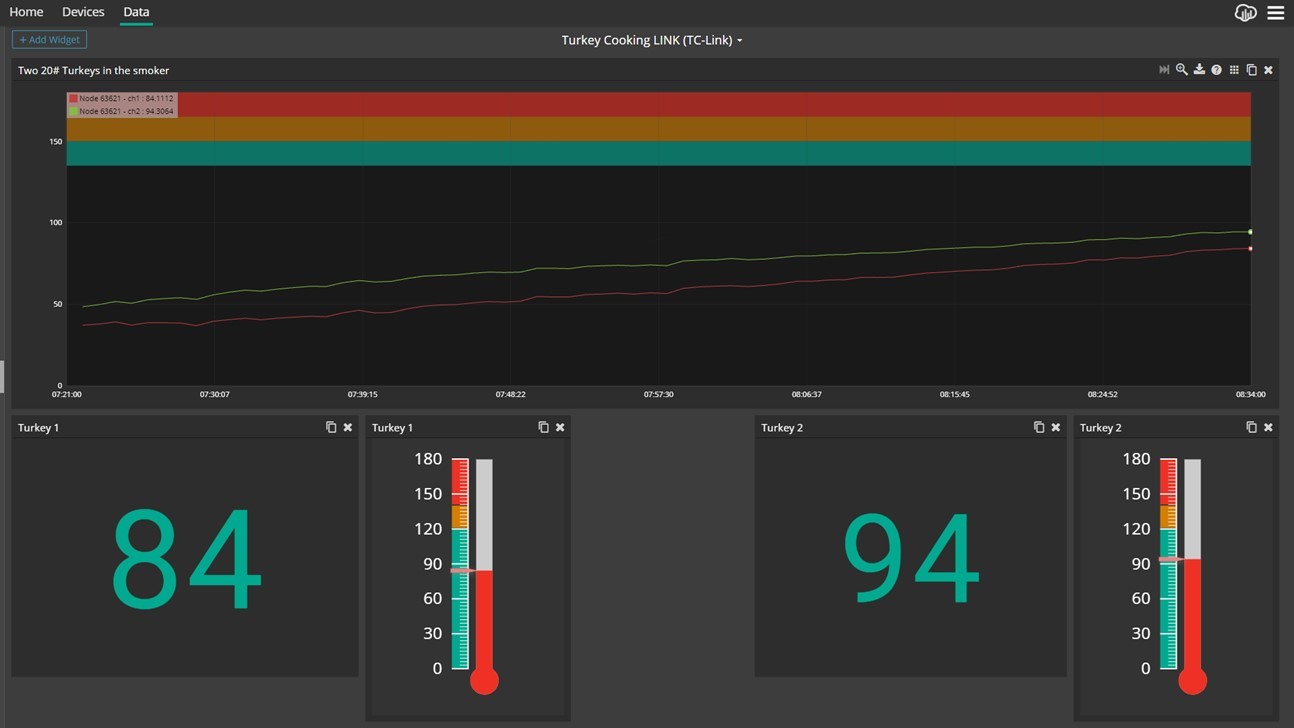The width and height of the screenshot is (1294, 728).
Task: Jump chart to latest data icon
Action: 1164,70
